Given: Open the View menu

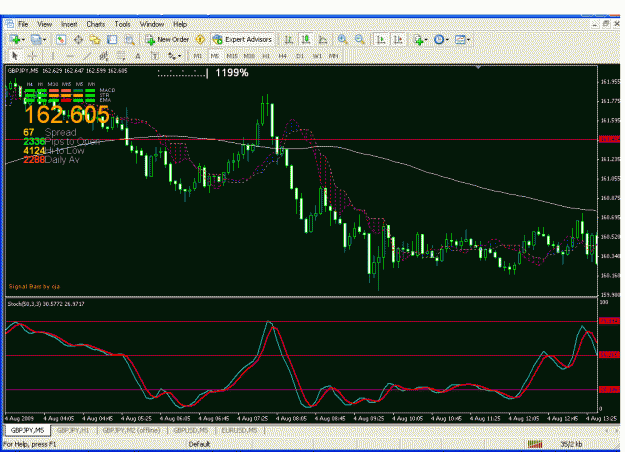Looking at the screenshot, I should tap(44, 24).
